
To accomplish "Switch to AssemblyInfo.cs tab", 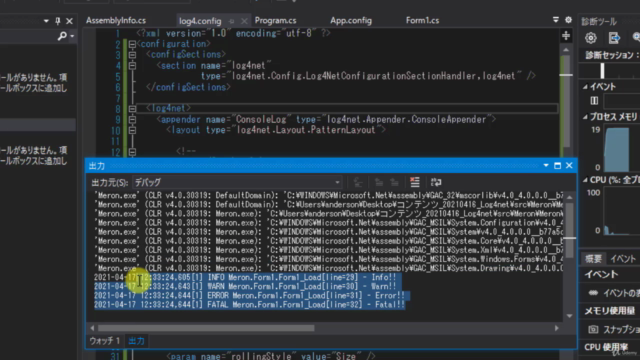I will pyautogui.click(x=116, y=20).
